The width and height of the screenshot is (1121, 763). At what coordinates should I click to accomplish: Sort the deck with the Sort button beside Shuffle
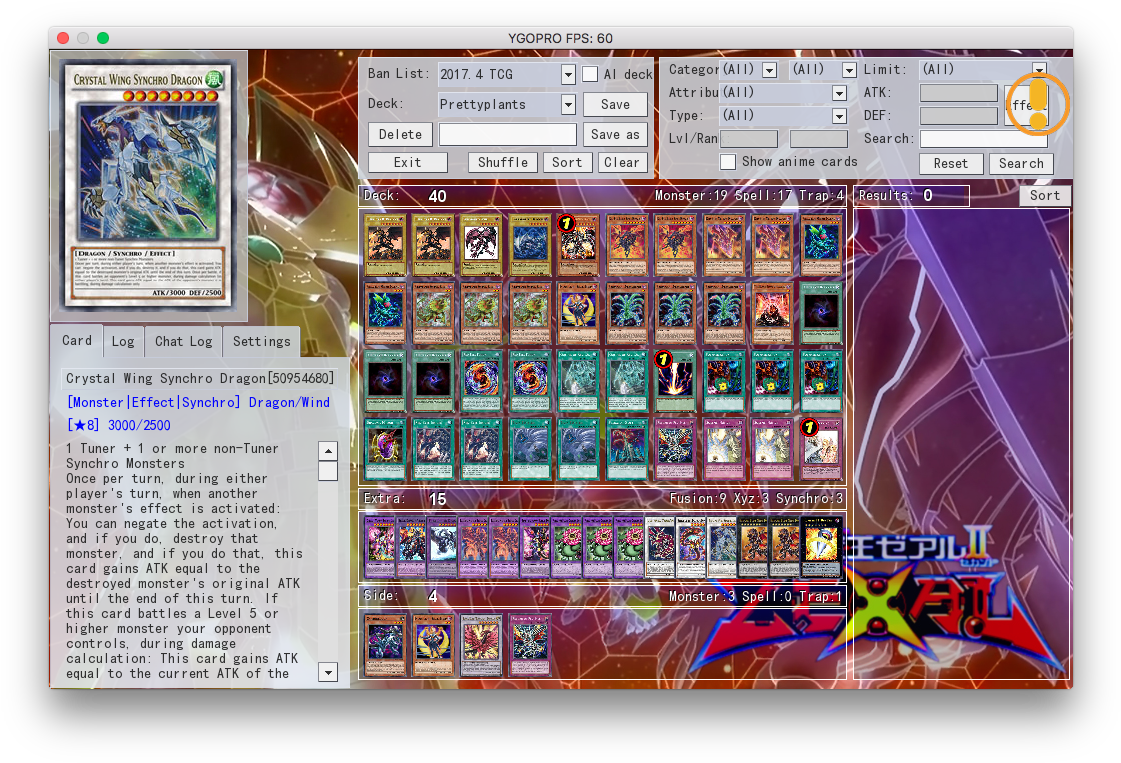567,162
